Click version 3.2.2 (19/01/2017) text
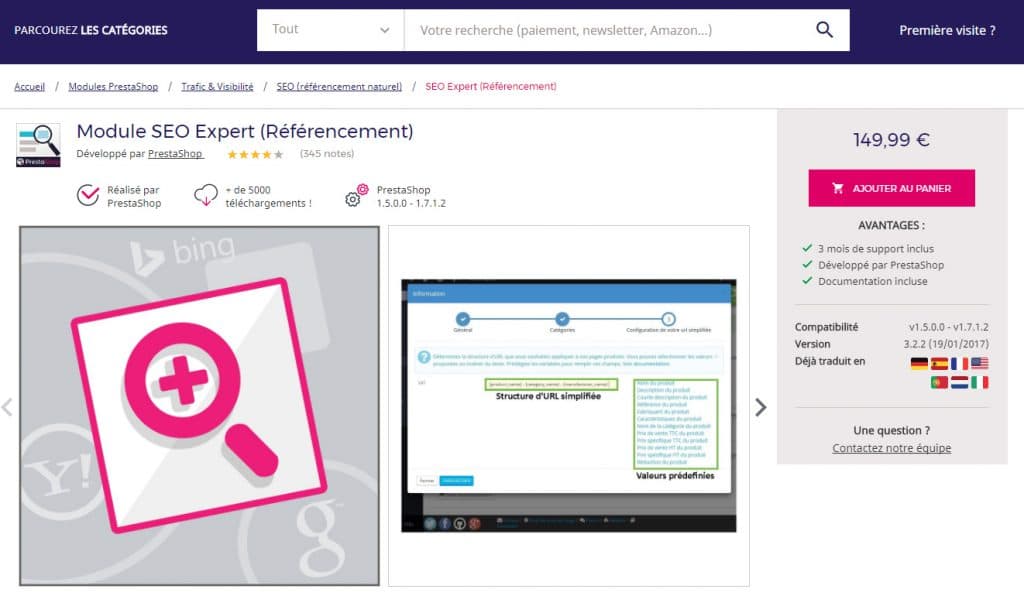Screen dimensions: 1024x596 click(946, 344)
